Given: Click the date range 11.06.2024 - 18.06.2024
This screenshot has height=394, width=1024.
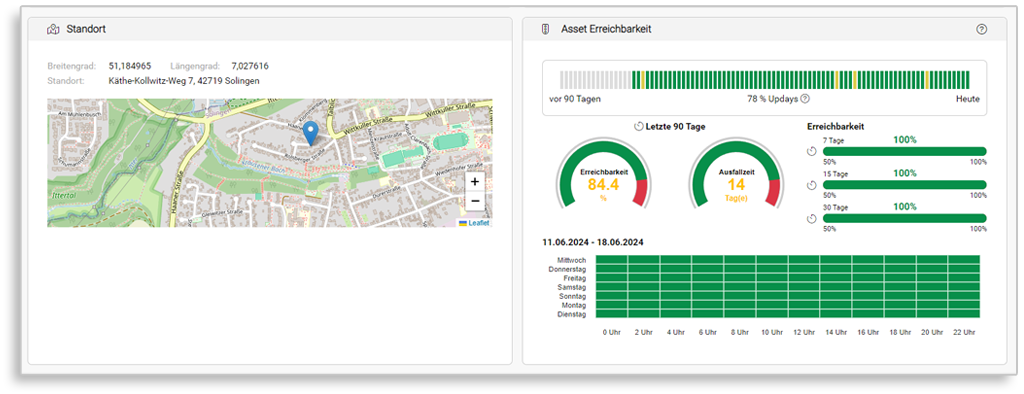Looking at the screenshot, I should pyautogui.click(x=593, y=242).
